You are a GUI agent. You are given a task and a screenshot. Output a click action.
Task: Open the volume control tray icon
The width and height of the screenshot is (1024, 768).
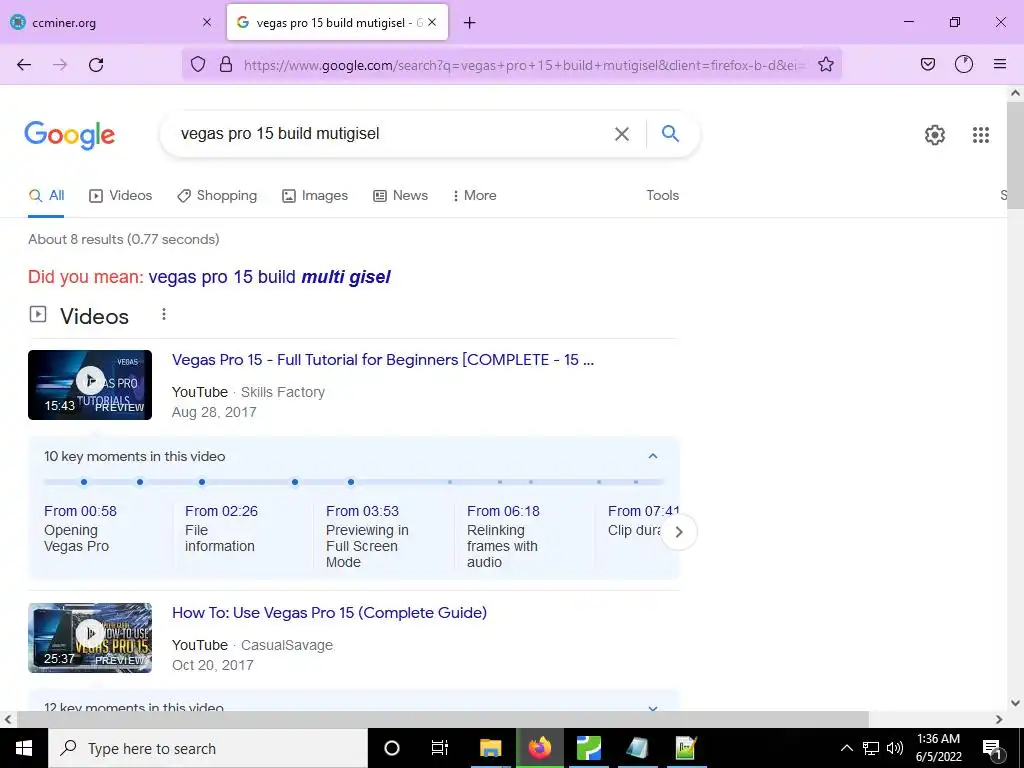click(895, 748)
